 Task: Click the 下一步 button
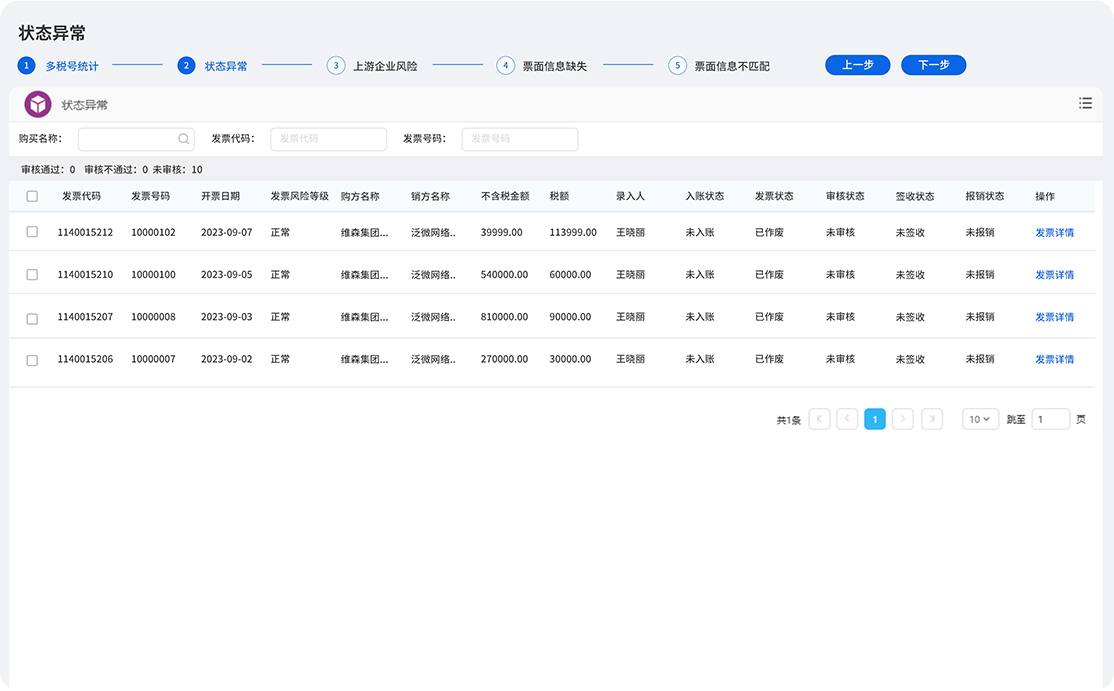click(x=933, y=65)
